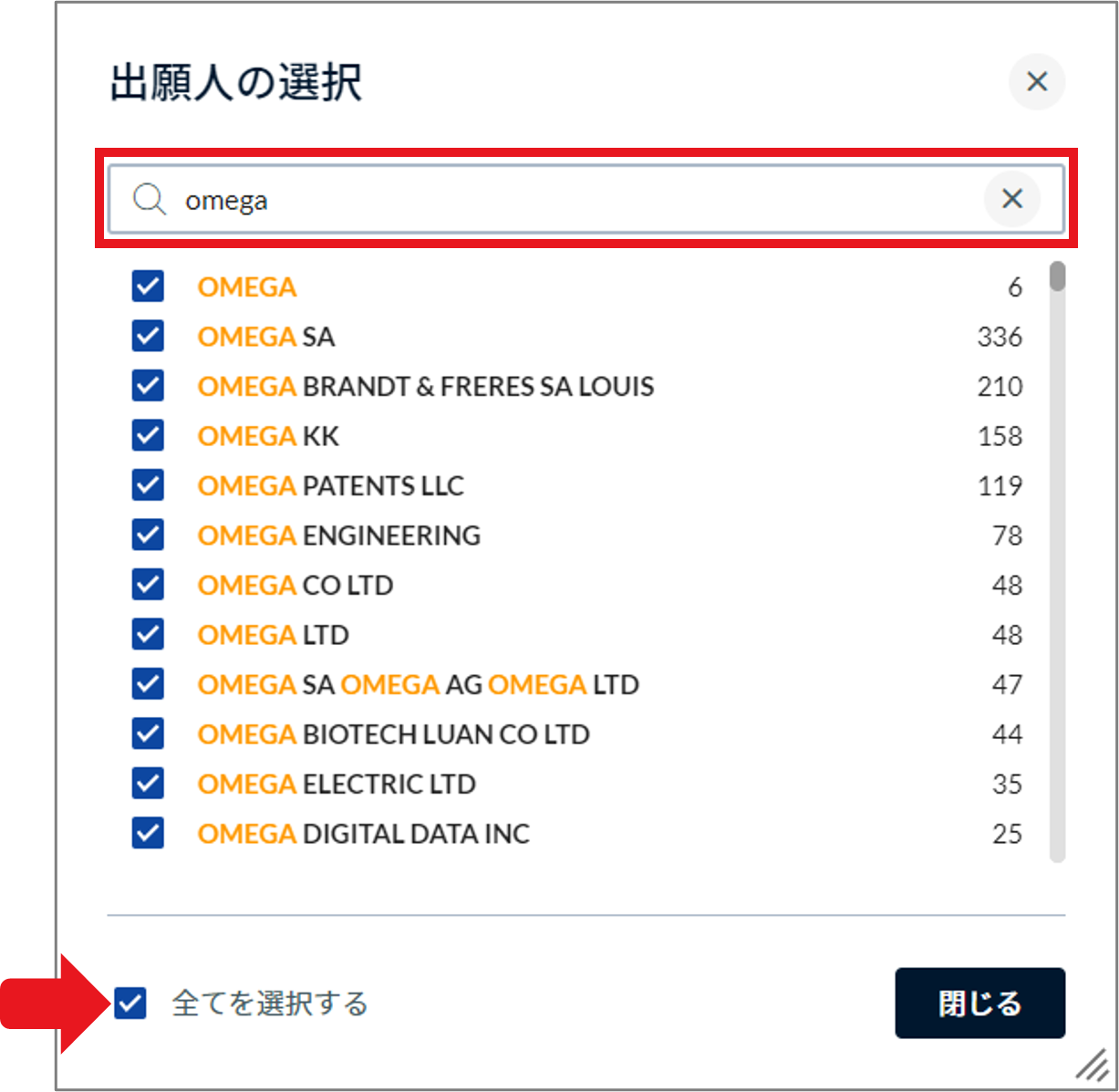Click the OMEGA KK applicant name
This screenshot has width=1119, height=1092.
pos(268,436)
